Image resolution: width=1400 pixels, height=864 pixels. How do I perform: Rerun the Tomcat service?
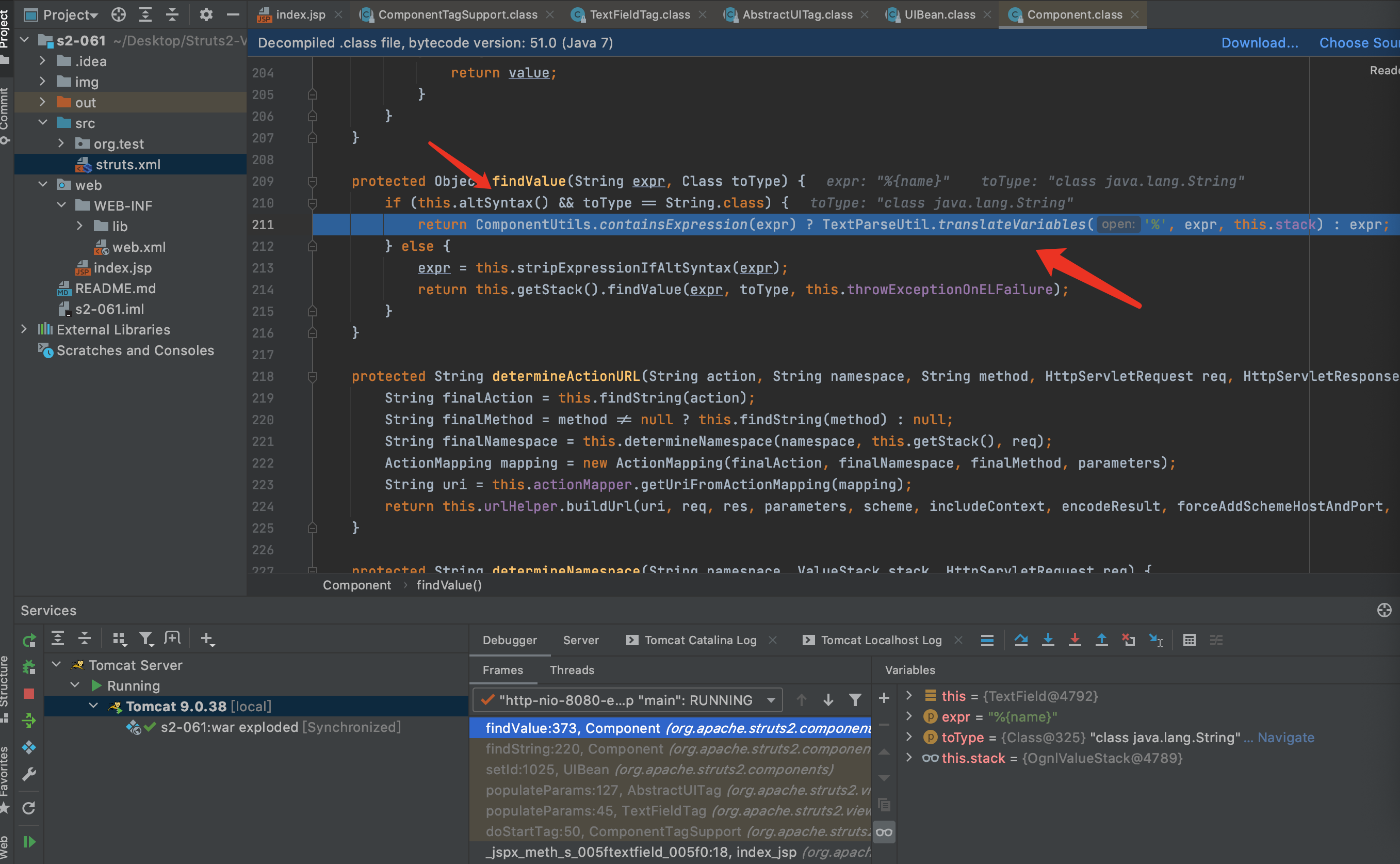[29, 640]
